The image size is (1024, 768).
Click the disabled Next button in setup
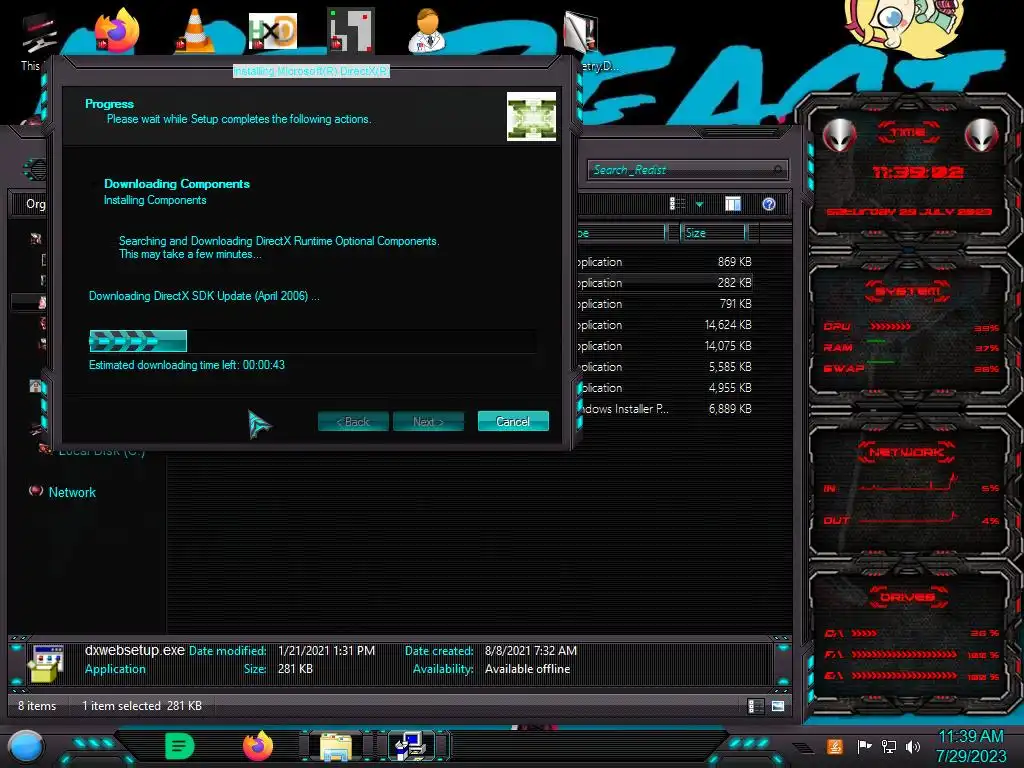[428, 421]
